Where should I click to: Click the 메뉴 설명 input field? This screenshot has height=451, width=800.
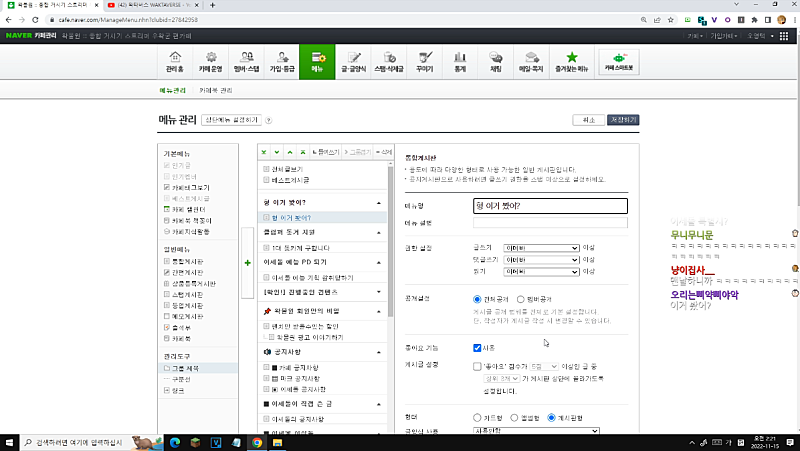[550, 222]
